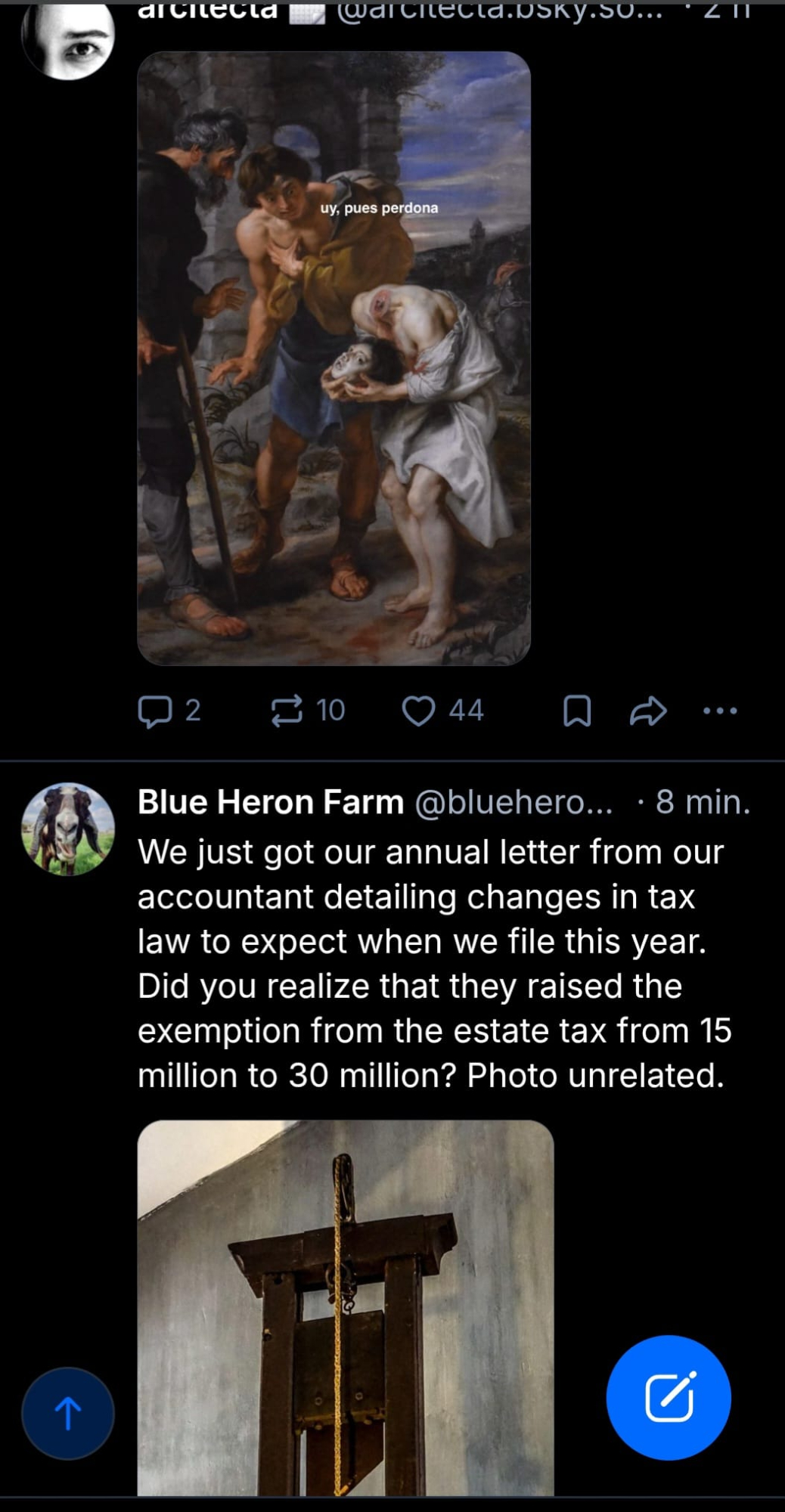Viewport: 785px width, 1512px height.
Task: Tap the emoji next to arcilecta's name
Action: coord(307,11)
